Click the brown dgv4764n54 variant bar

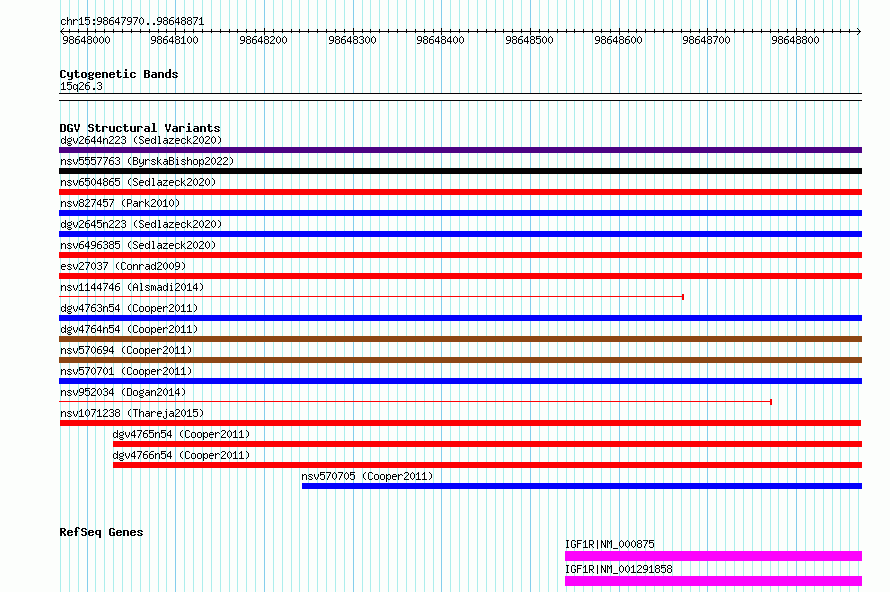pos(460,339)
